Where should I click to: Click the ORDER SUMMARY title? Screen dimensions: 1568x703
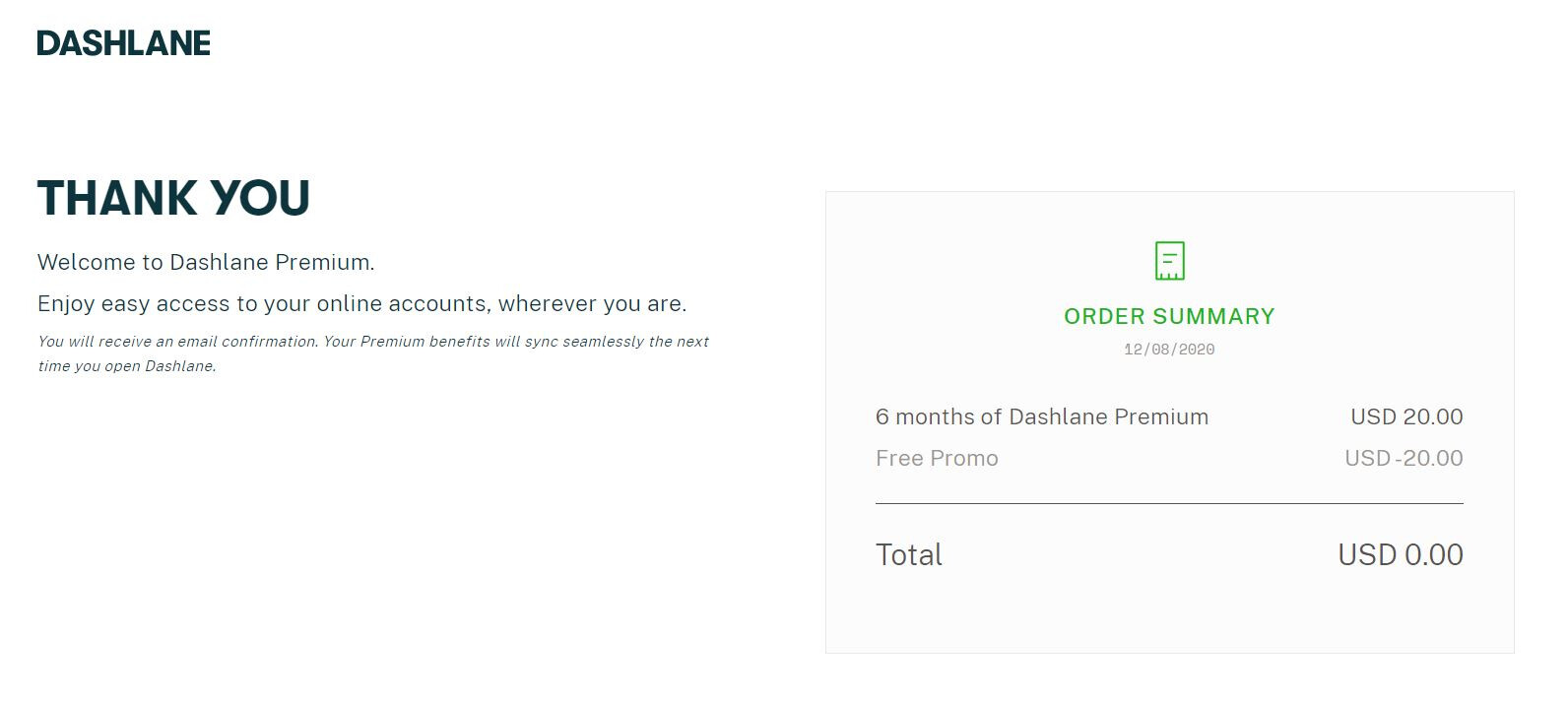(x=1169, y=317)
